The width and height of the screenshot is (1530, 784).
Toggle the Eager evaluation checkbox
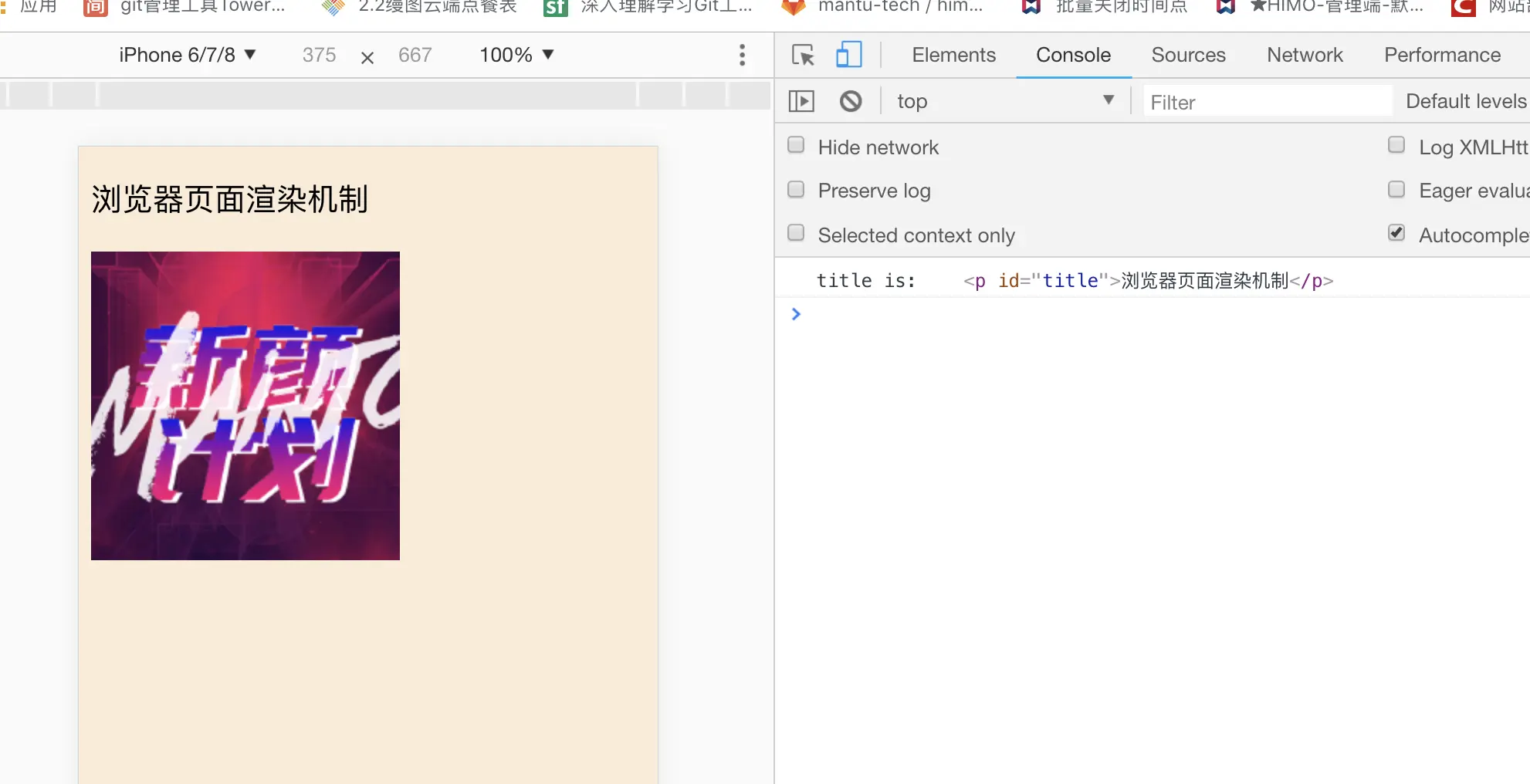[x=1396, y=189]
